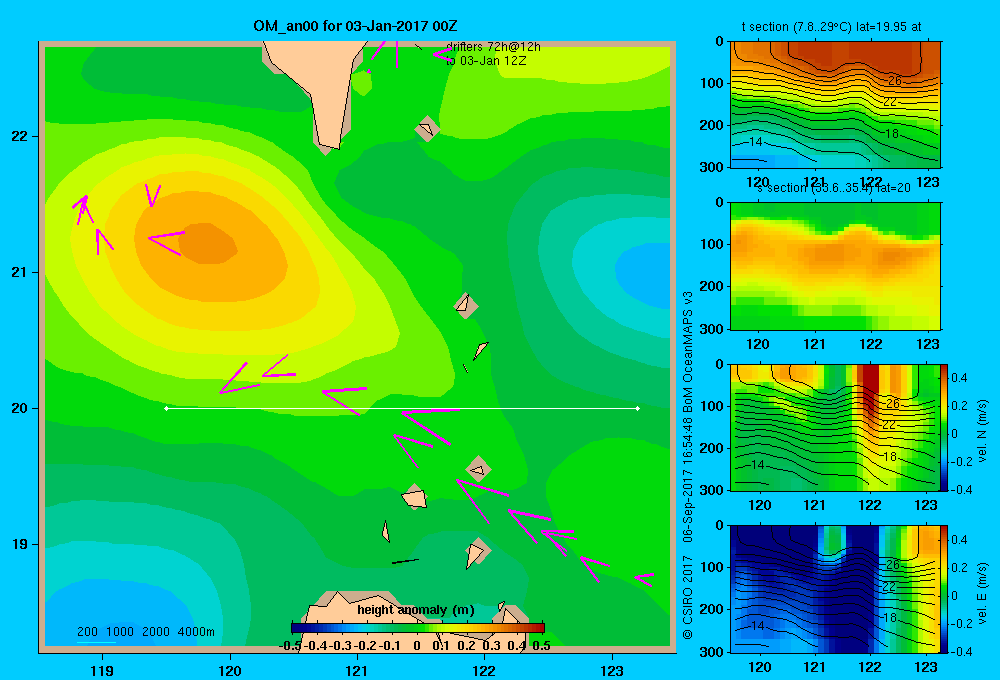Click the "to 03-Jan 12Z" annotation text
The height and width of the screenshot is (680, 1000).
point(486,61)
